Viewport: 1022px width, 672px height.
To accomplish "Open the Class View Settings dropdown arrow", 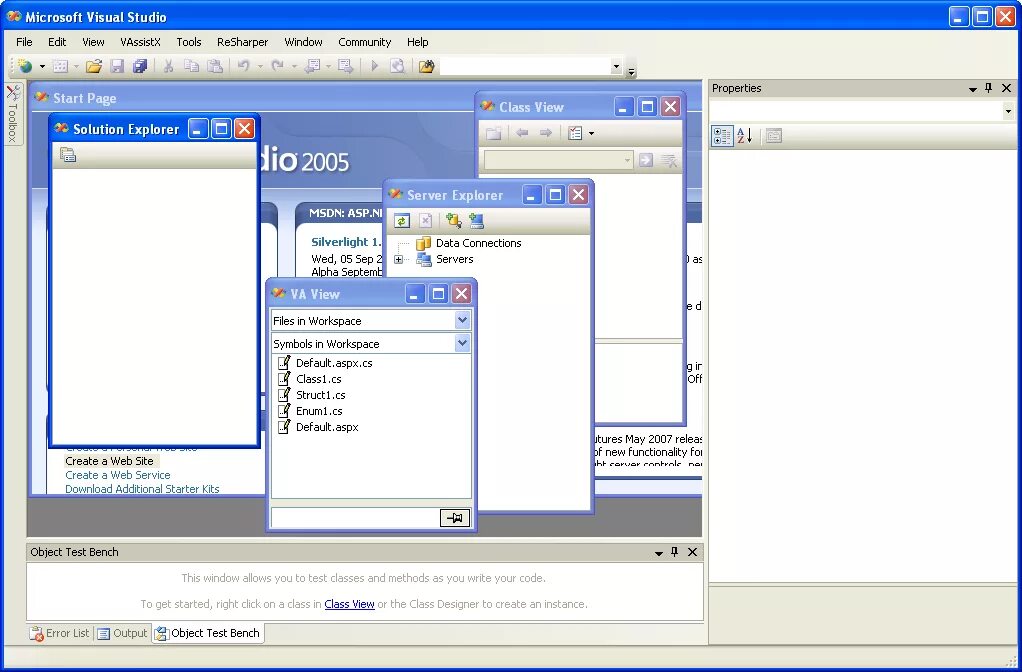I will click(x=591, y=134).
